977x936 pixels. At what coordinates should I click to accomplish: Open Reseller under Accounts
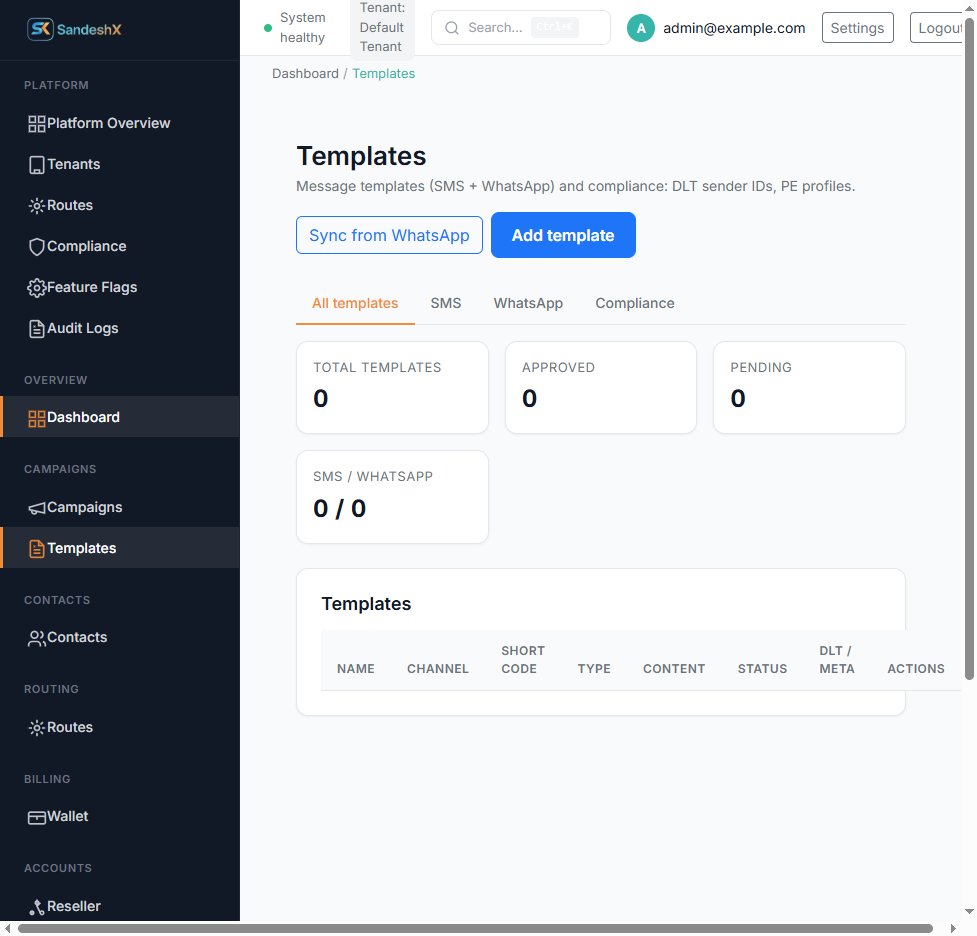pos(120,907)
